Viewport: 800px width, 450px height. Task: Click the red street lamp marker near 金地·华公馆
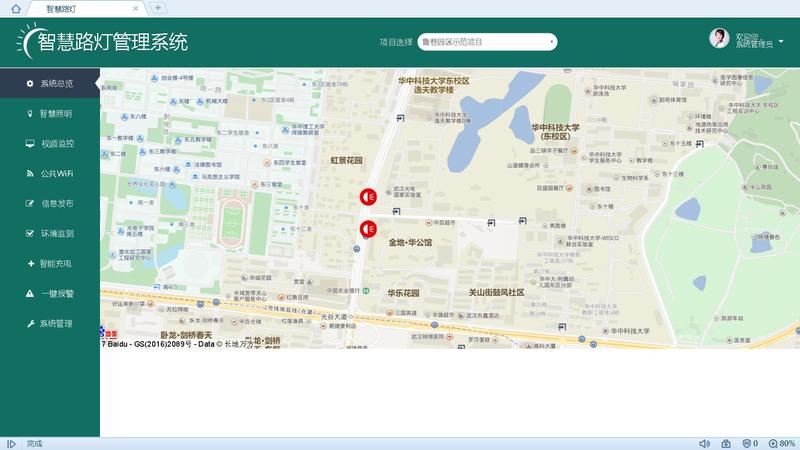point(368,229)
